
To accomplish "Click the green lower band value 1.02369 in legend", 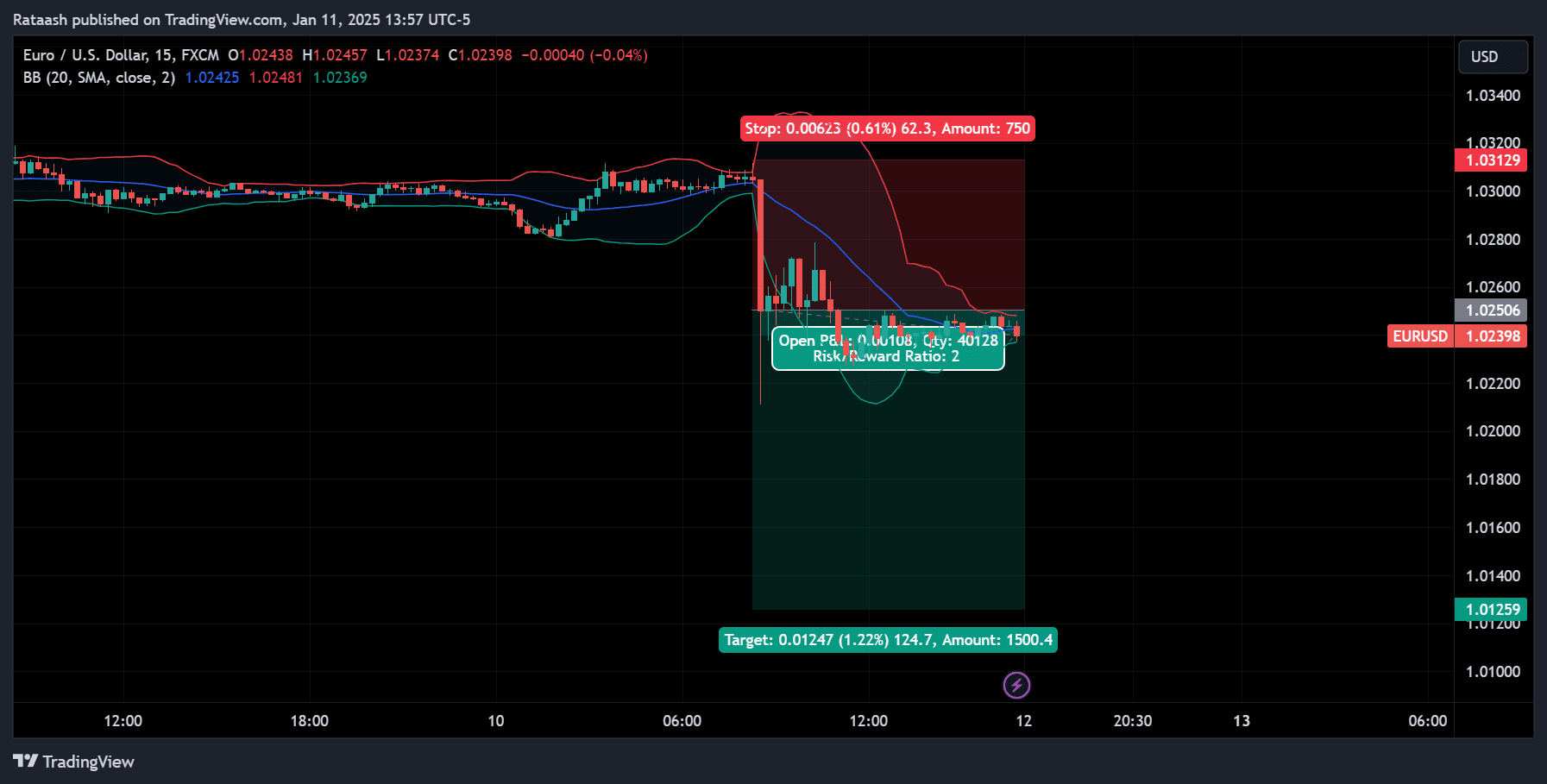I will point(341,77).
